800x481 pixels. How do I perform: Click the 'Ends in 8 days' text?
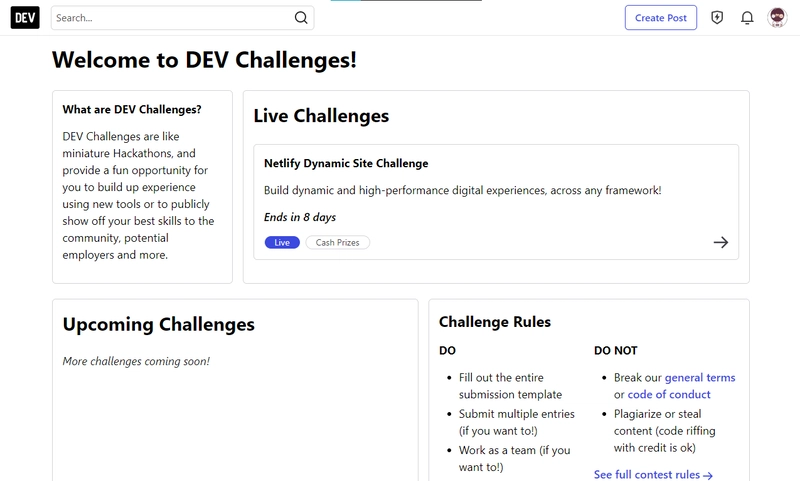[300, 217]
